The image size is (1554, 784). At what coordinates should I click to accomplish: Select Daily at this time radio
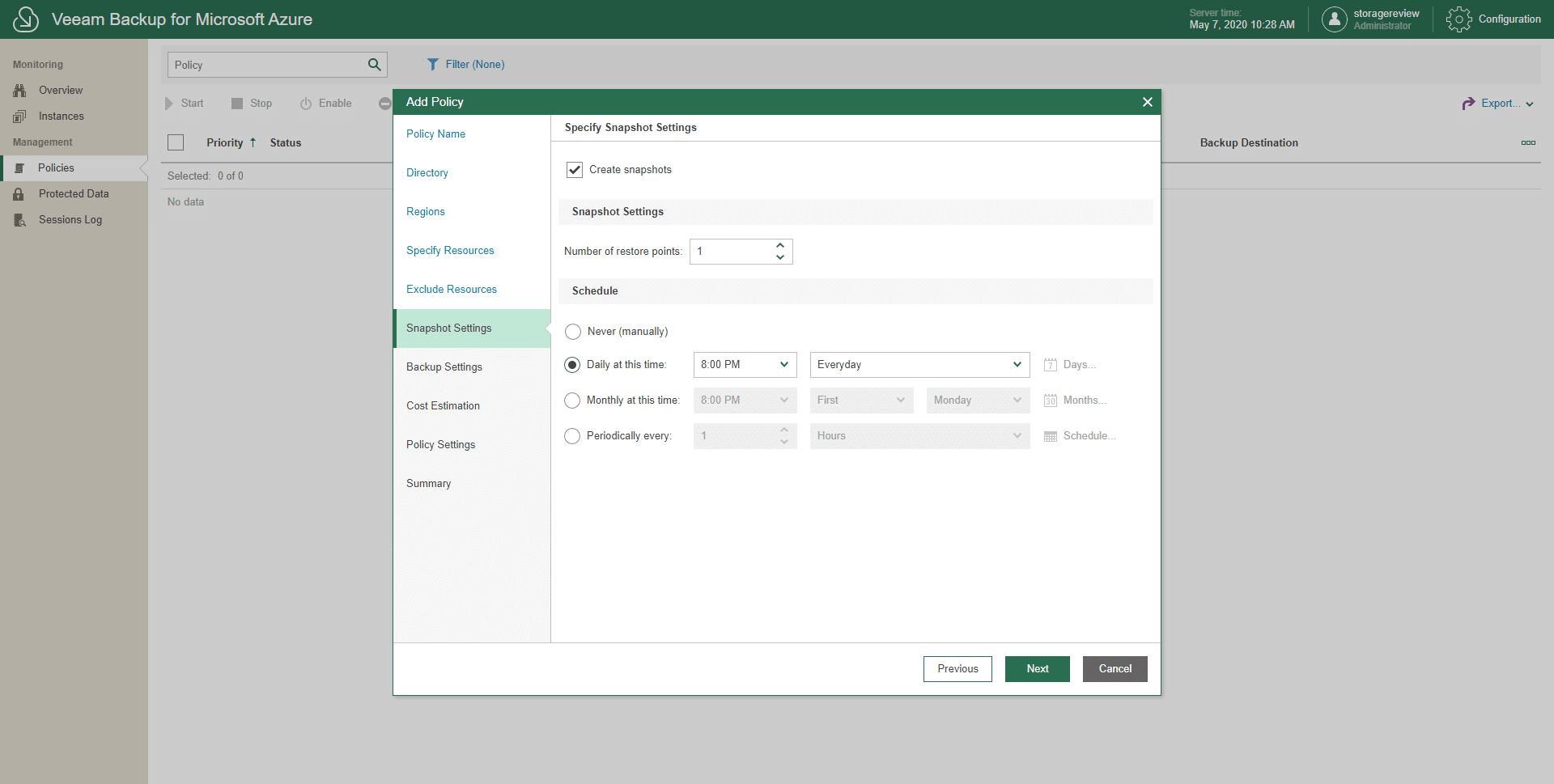click(572, 365)
